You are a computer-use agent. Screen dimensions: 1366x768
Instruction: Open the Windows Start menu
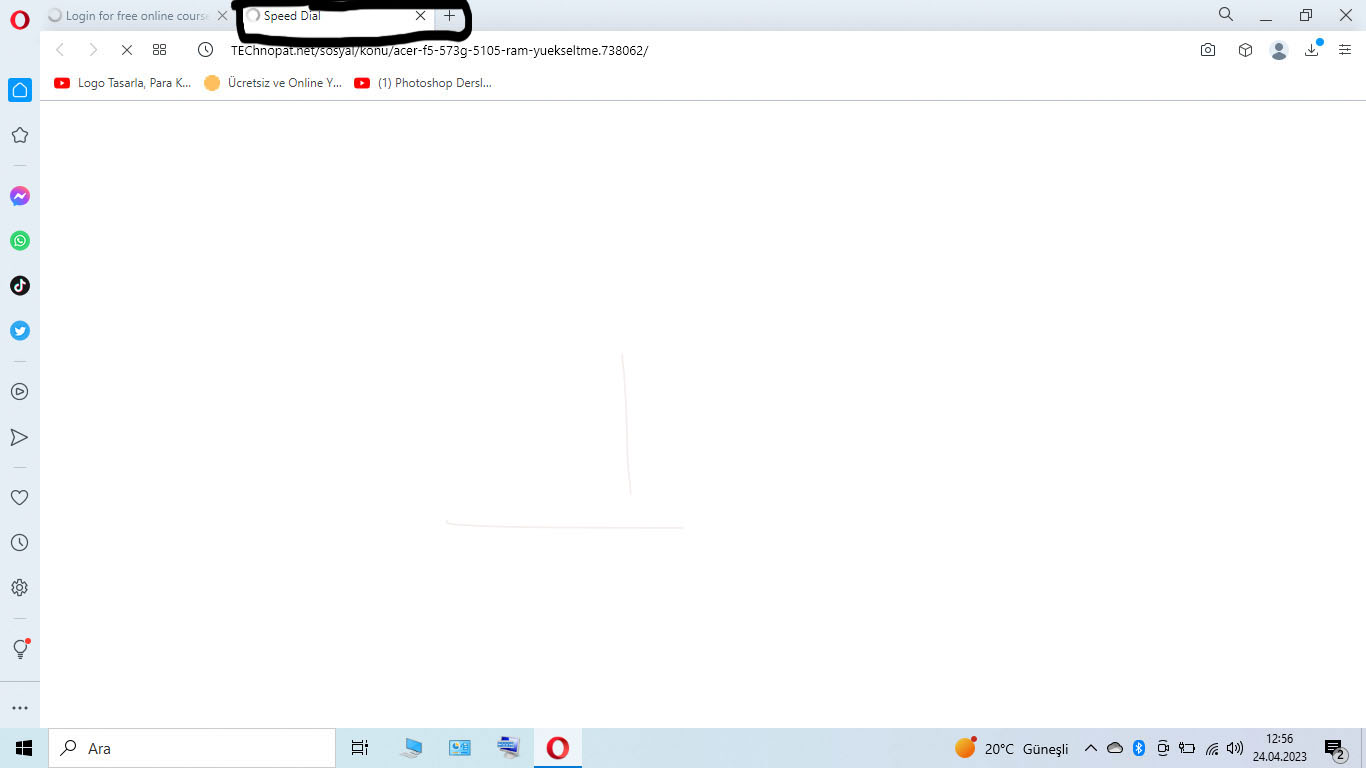click(x=24, y=748)
